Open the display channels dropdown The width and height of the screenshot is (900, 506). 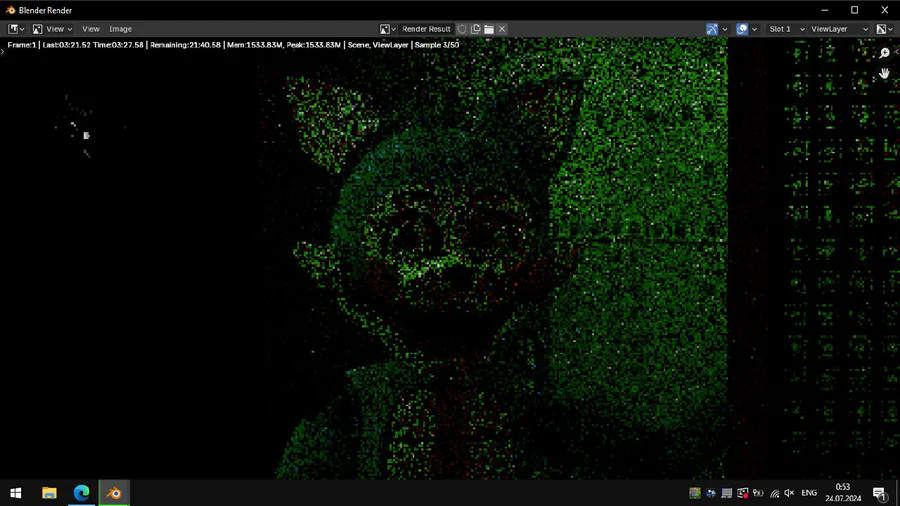tap(885, 29)
